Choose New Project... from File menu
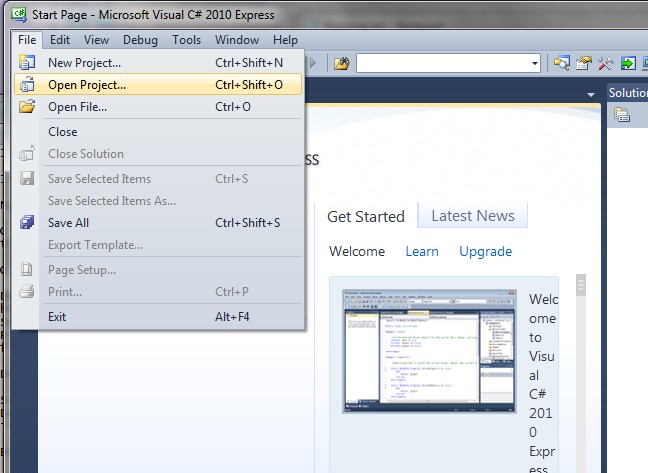This screenshot has width=648, height=473. click(x=158, y=62)
